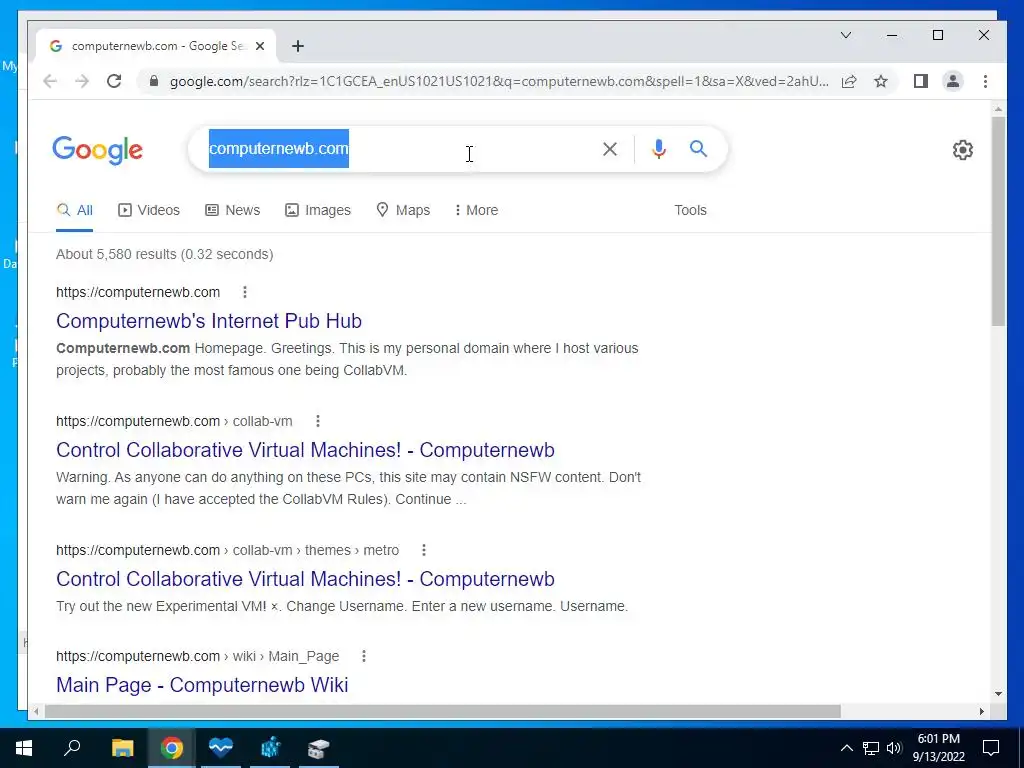
Task: Close the computernewb.com Google Search tab
Action: (260, 46)
